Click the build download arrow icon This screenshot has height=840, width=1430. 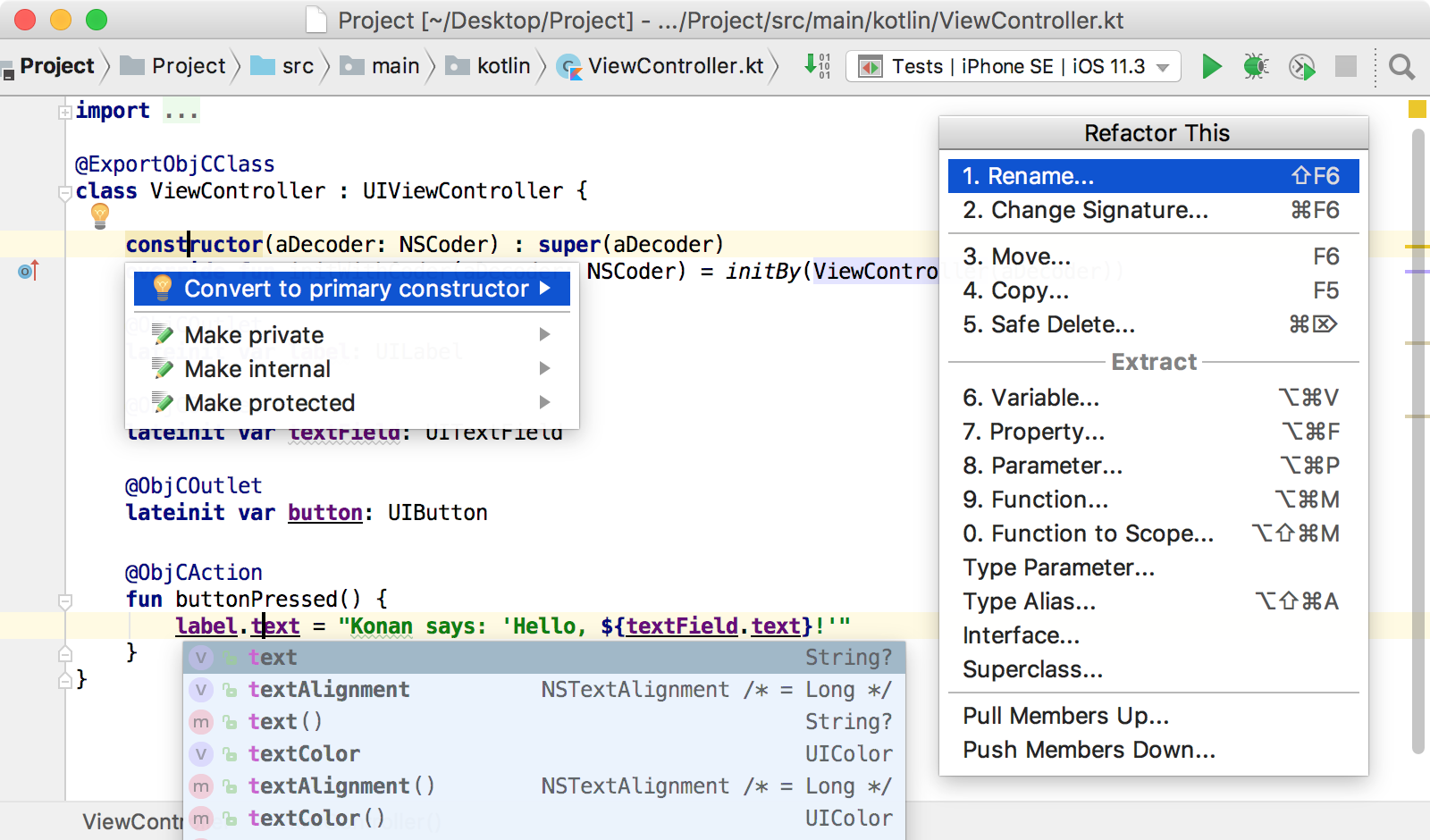click(817, 65)
